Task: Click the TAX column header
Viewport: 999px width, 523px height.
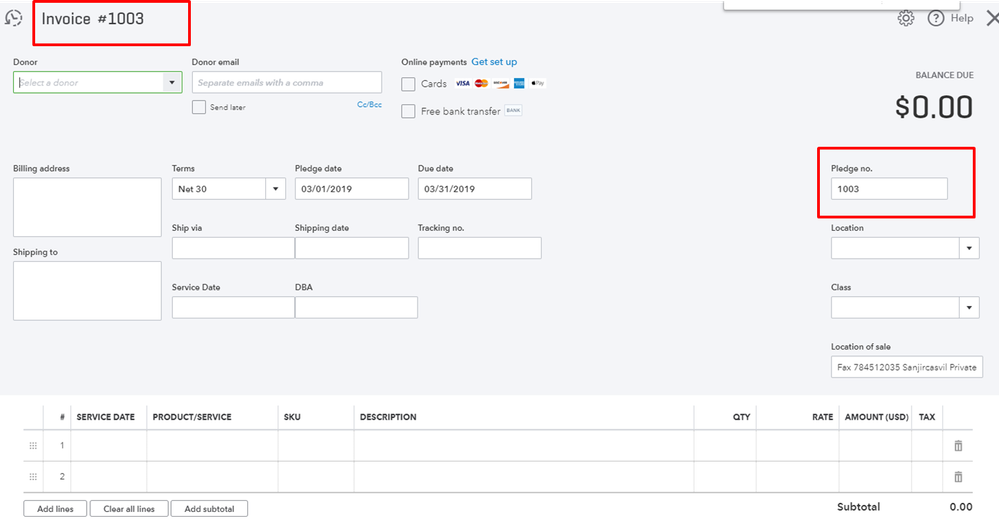Action: click(926, 417)
